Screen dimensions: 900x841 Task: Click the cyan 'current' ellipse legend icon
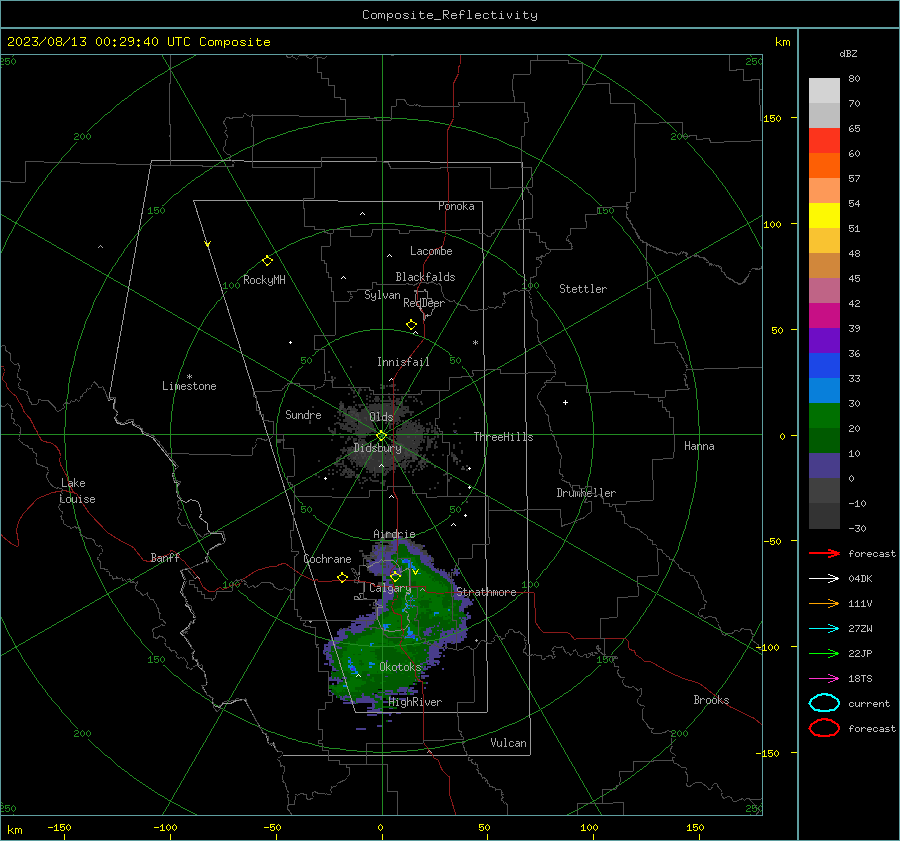tap(824, 703)
